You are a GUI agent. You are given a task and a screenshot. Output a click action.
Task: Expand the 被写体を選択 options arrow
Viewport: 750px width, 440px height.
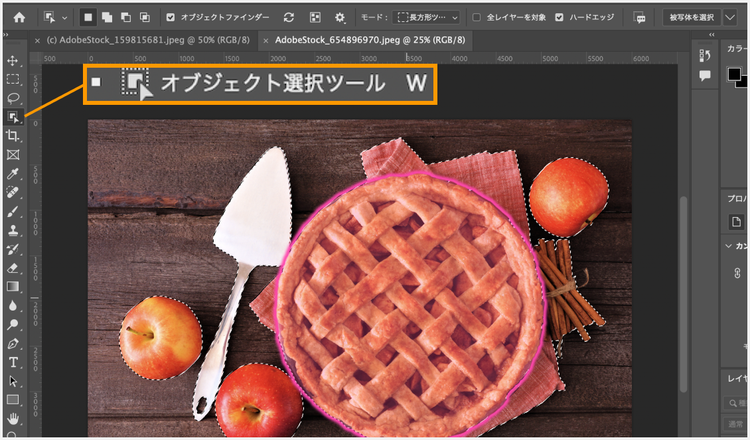pos(729,17)
